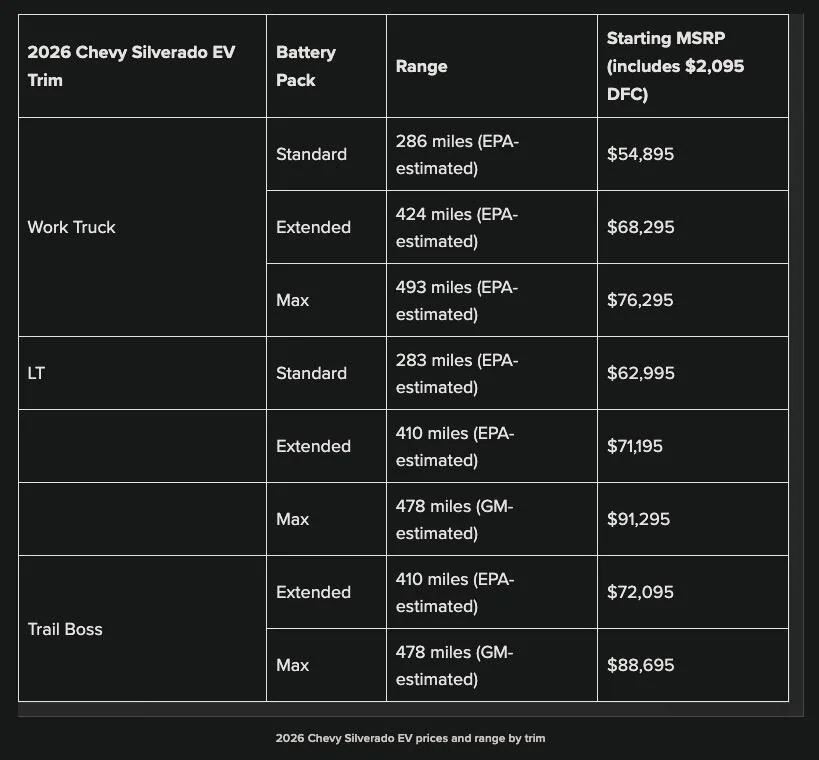Click the 283 miles range cell
The height and width of the screenshot is (760, 819).
pos(492,373)
